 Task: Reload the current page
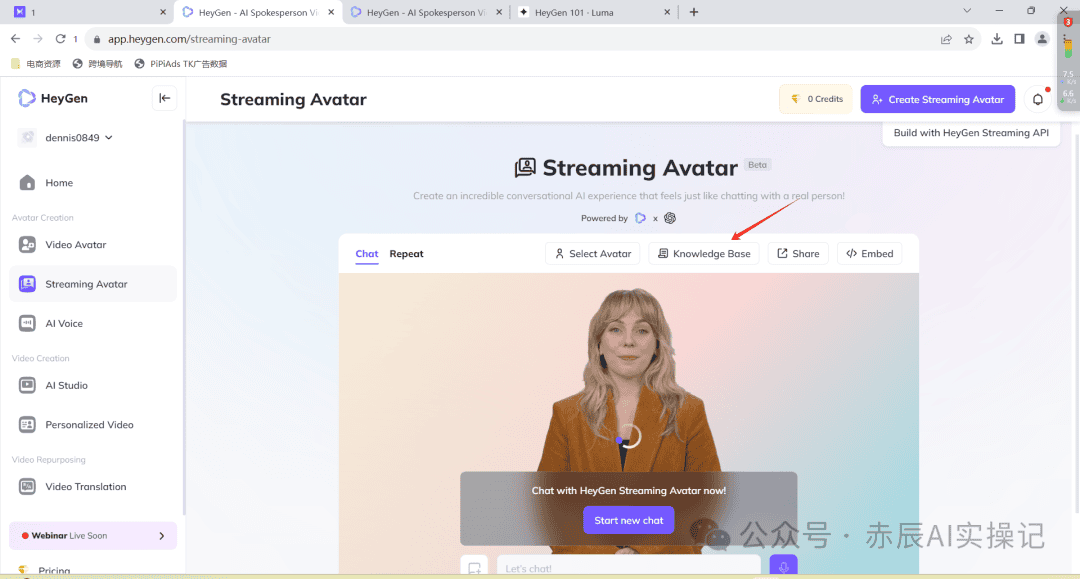click(x=60, y=39)
